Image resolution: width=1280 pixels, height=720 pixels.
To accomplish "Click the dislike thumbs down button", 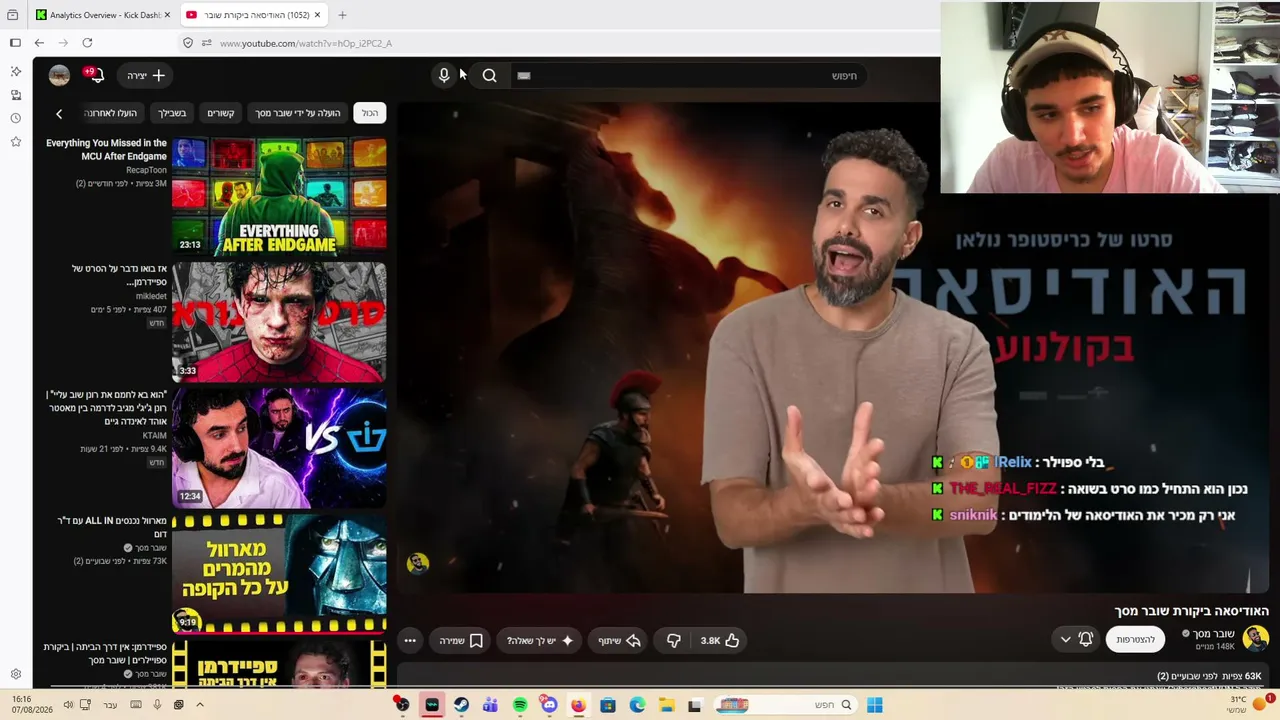I will click(x=674, y=640).
